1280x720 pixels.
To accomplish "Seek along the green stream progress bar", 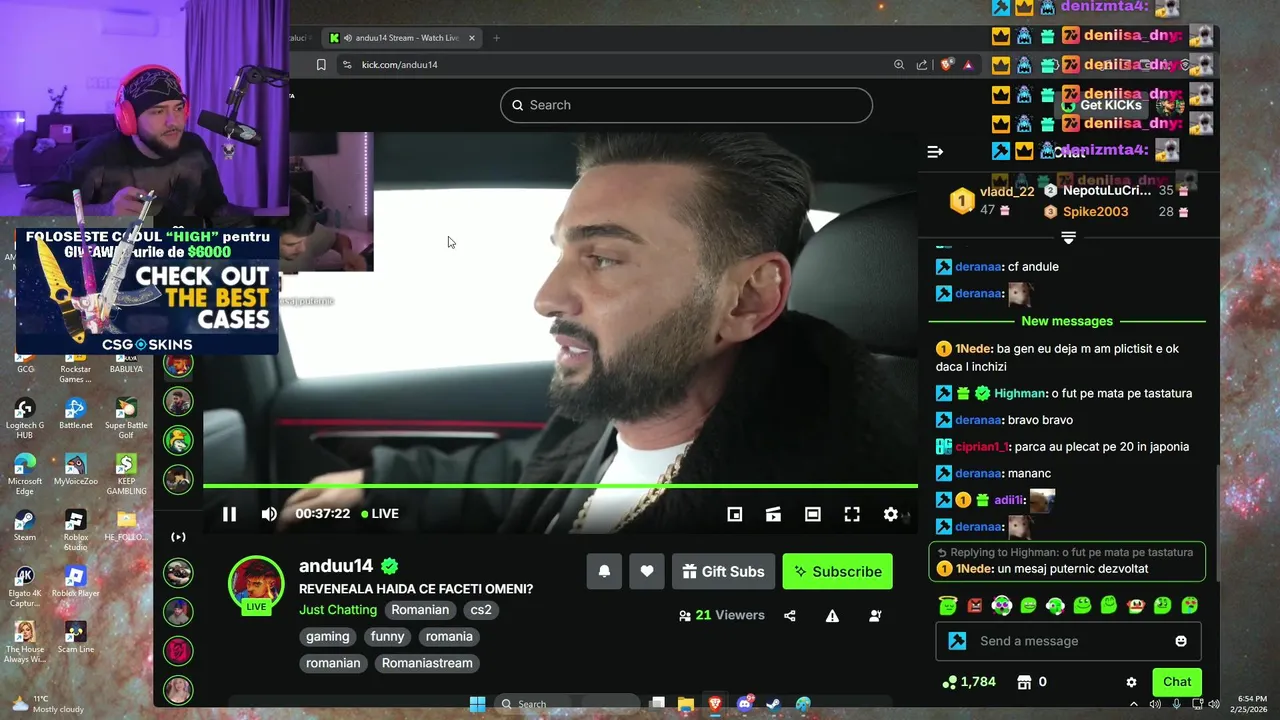I will (560, 487).
